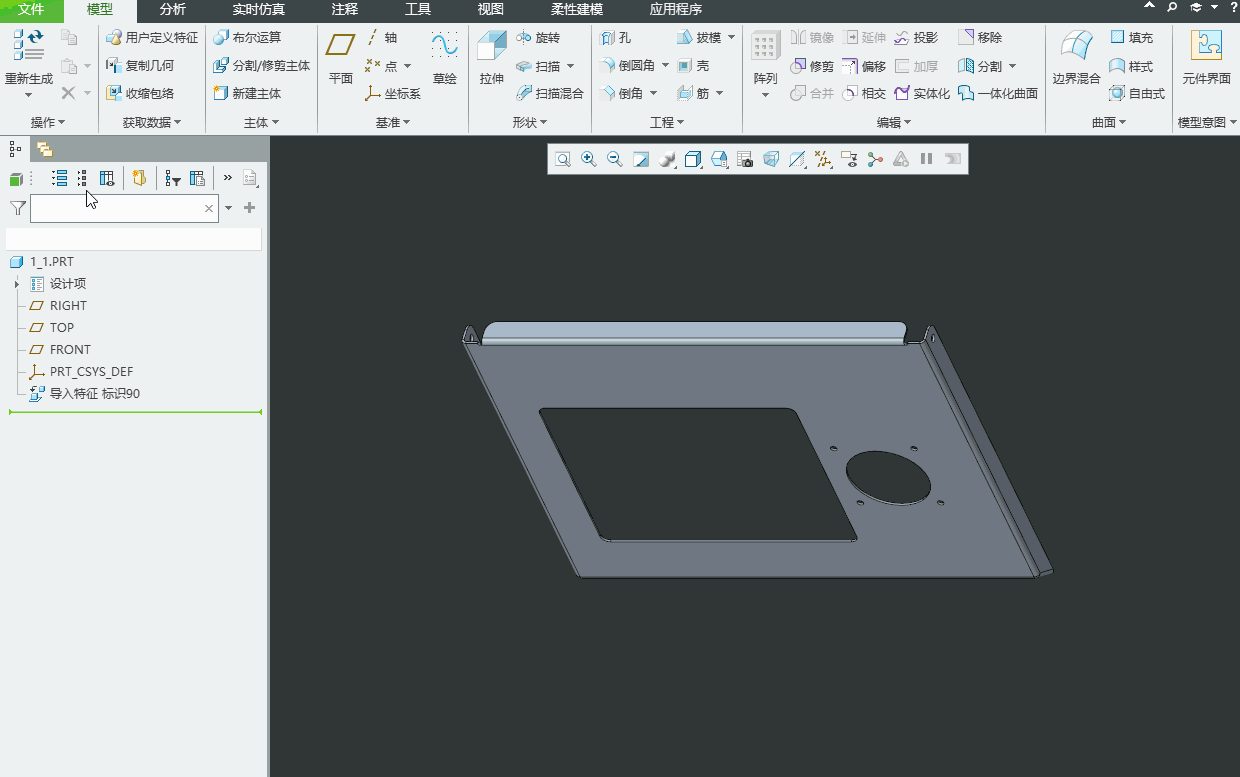The width and height of the screenshot is (1240, 777).
Task: Click the 轴 axis tool
Action: (x=381, y=38)
